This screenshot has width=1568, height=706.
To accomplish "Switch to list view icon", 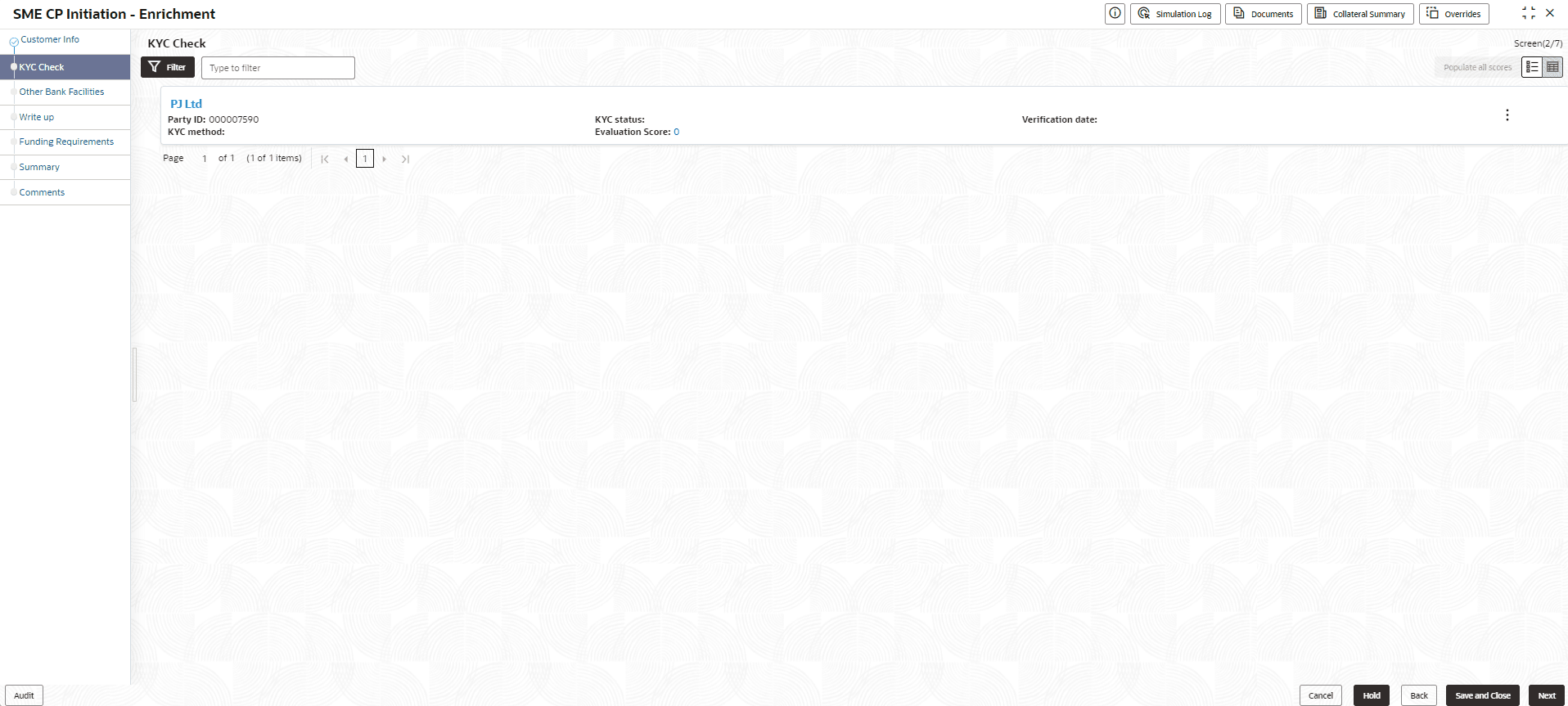I will click(x=1532, y=67).
